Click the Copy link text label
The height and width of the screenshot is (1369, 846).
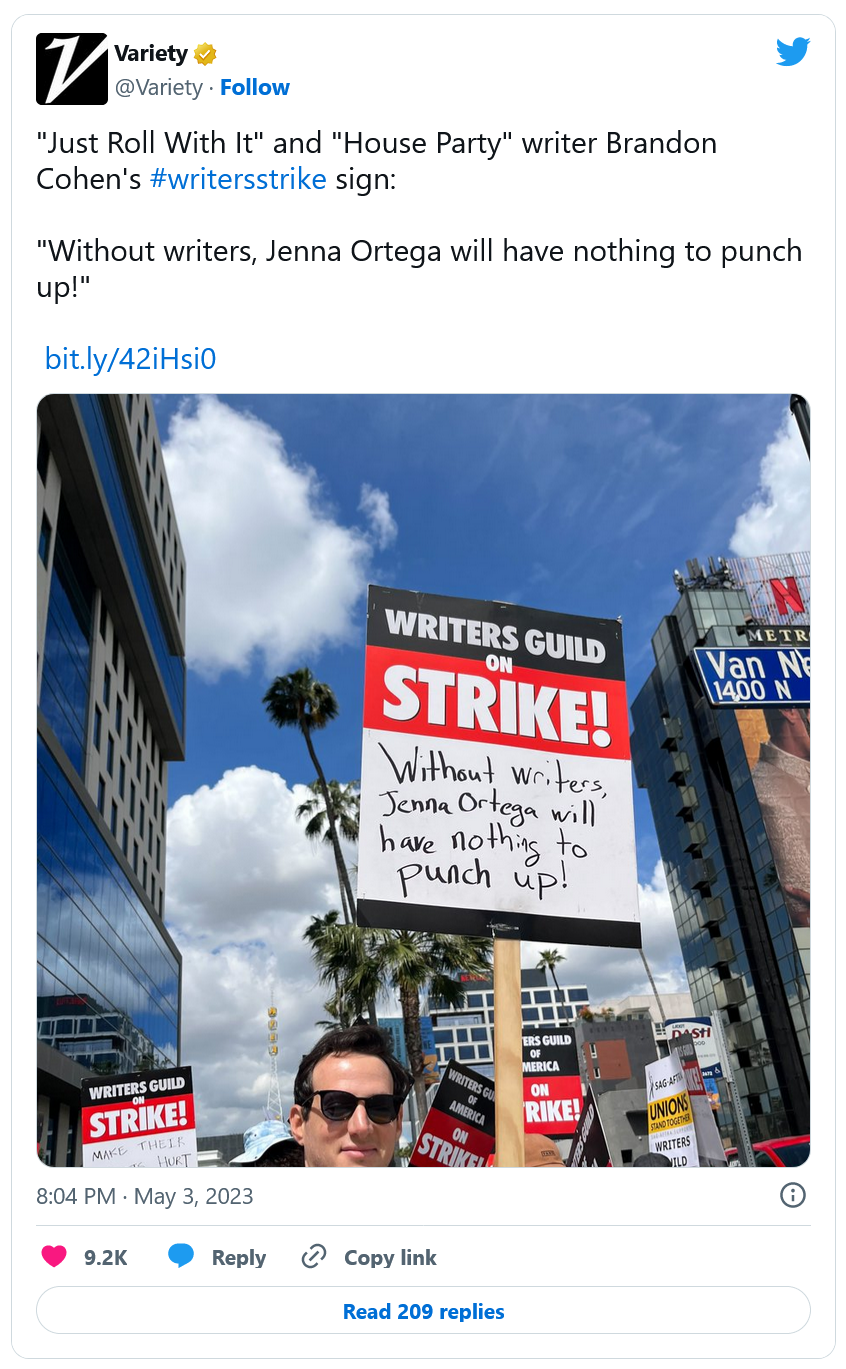[x=390, y=1258]
